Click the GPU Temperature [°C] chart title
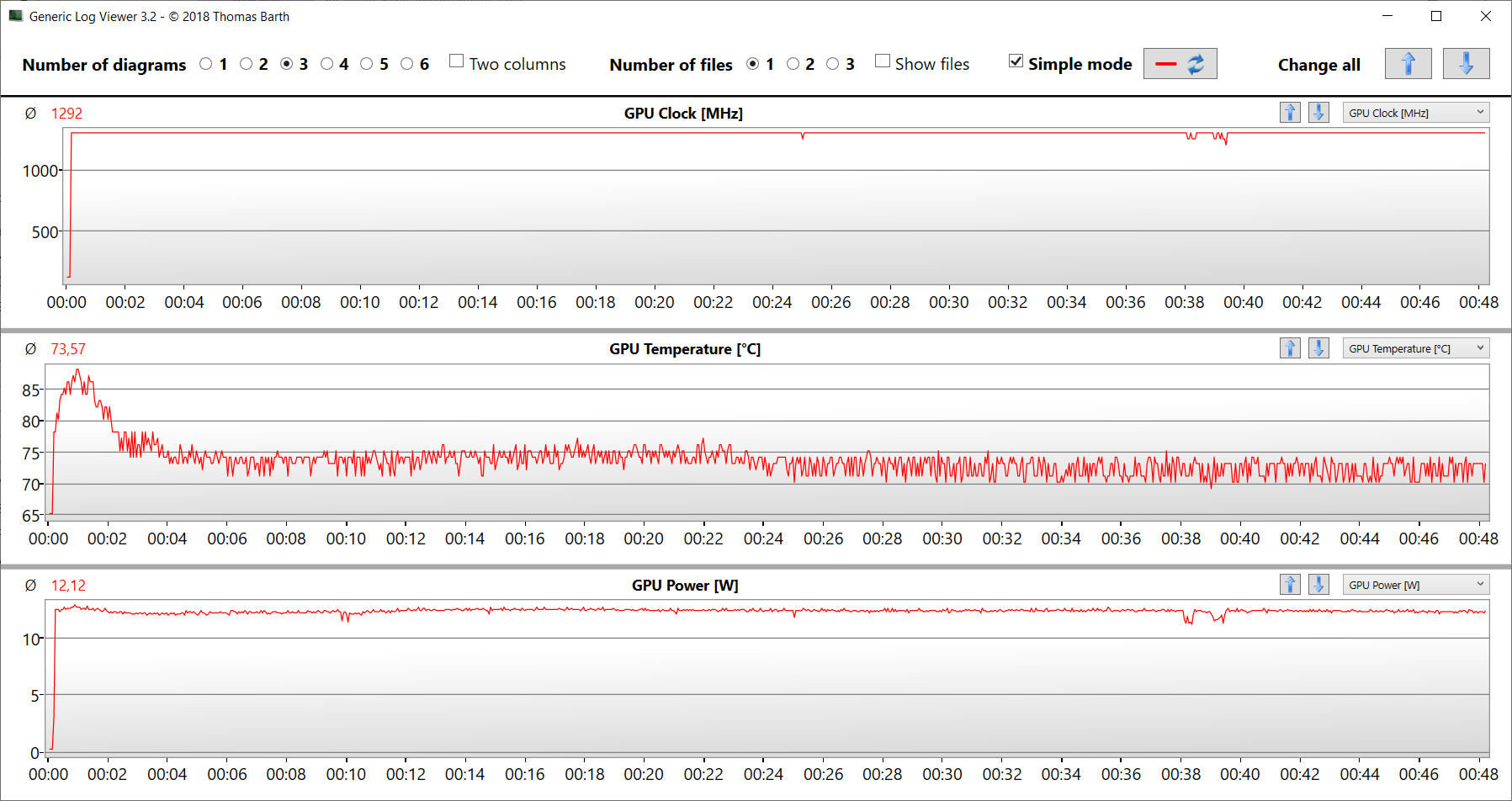The height and width of the screenshot is (801, 1512). coord(685,349)
